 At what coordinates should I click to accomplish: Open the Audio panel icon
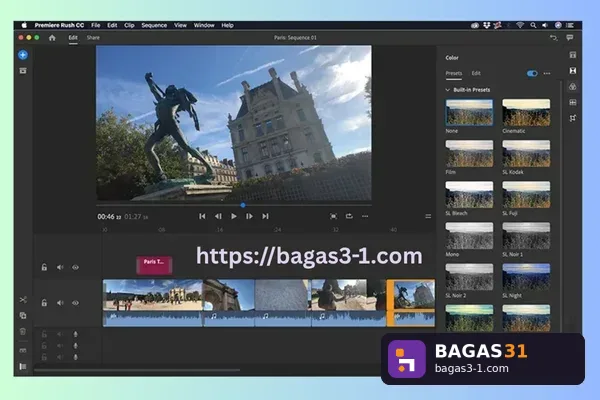pos(573,102)
